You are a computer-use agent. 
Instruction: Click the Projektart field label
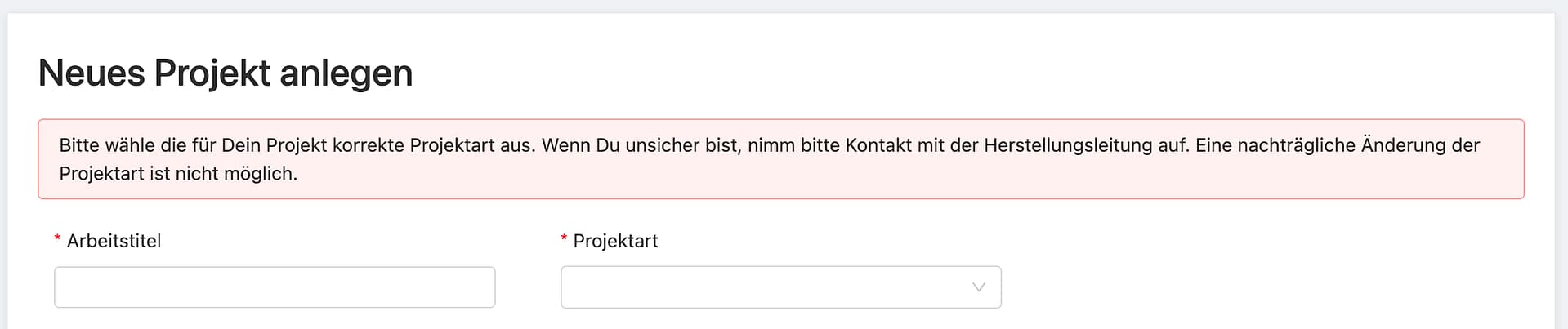[x=615, y=241]
